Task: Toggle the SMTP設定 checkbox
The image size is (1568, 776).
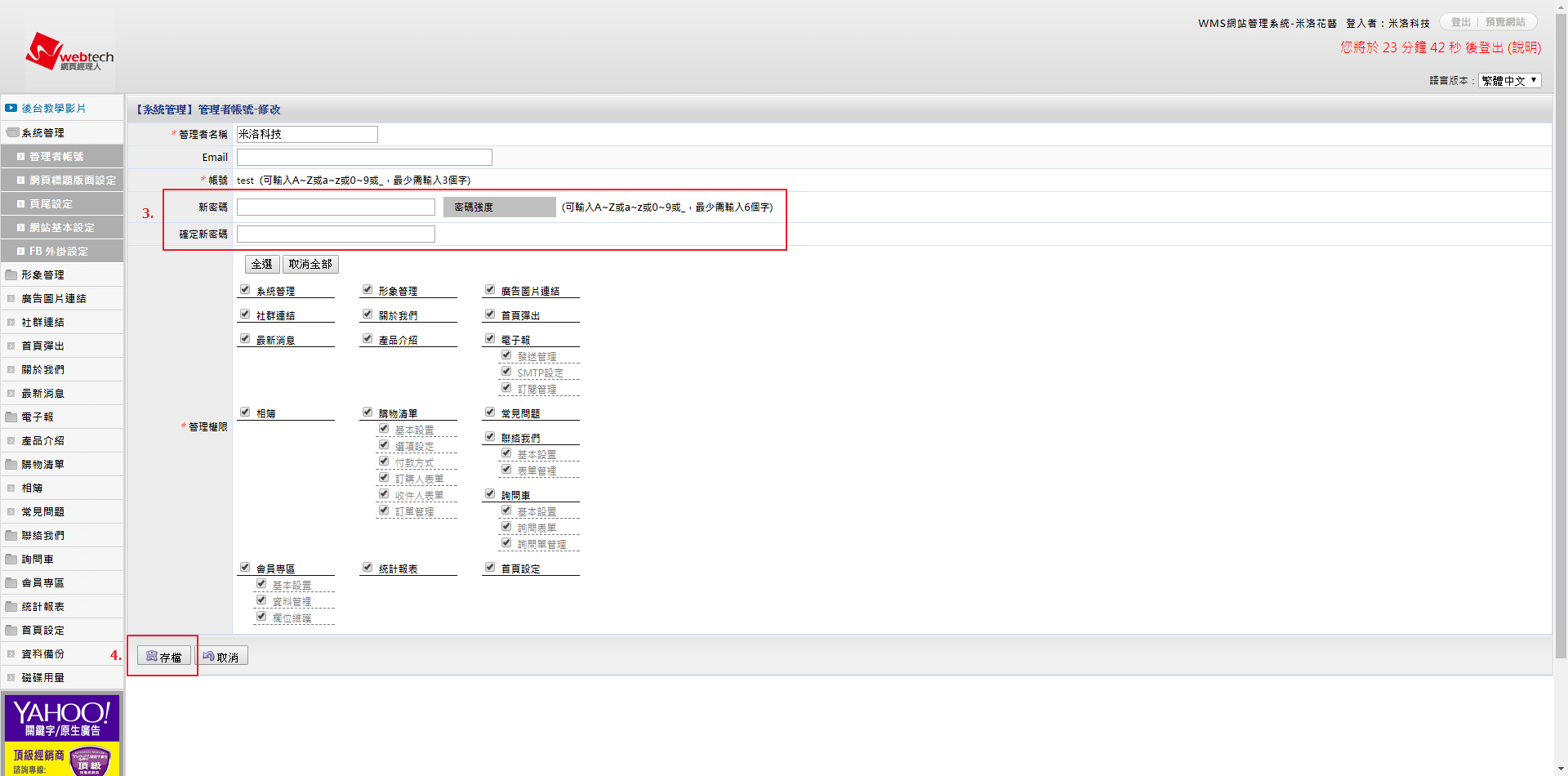Action: point(506,372)
